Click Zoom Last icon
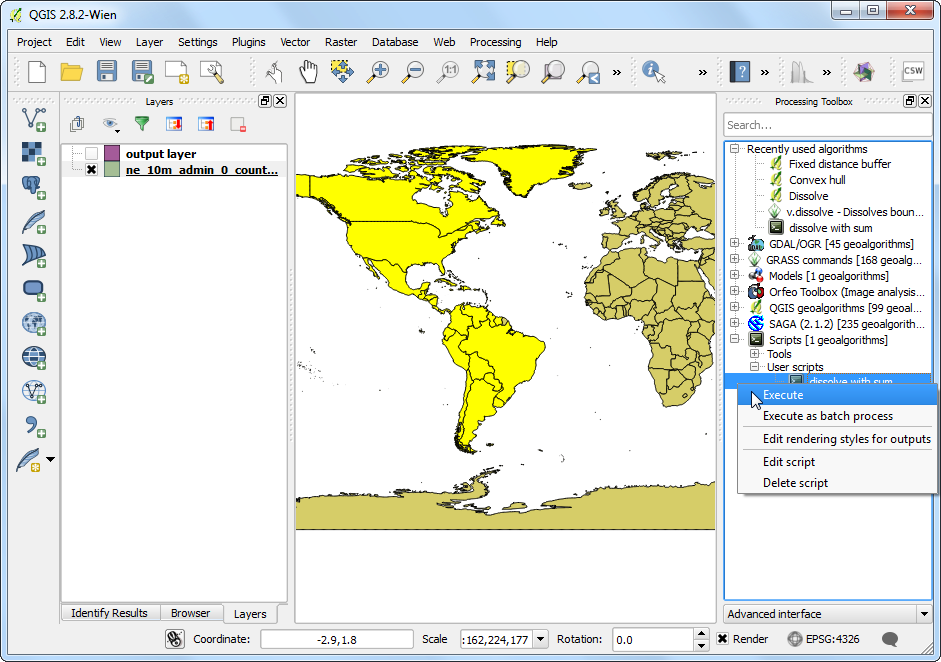 [588, 72]
